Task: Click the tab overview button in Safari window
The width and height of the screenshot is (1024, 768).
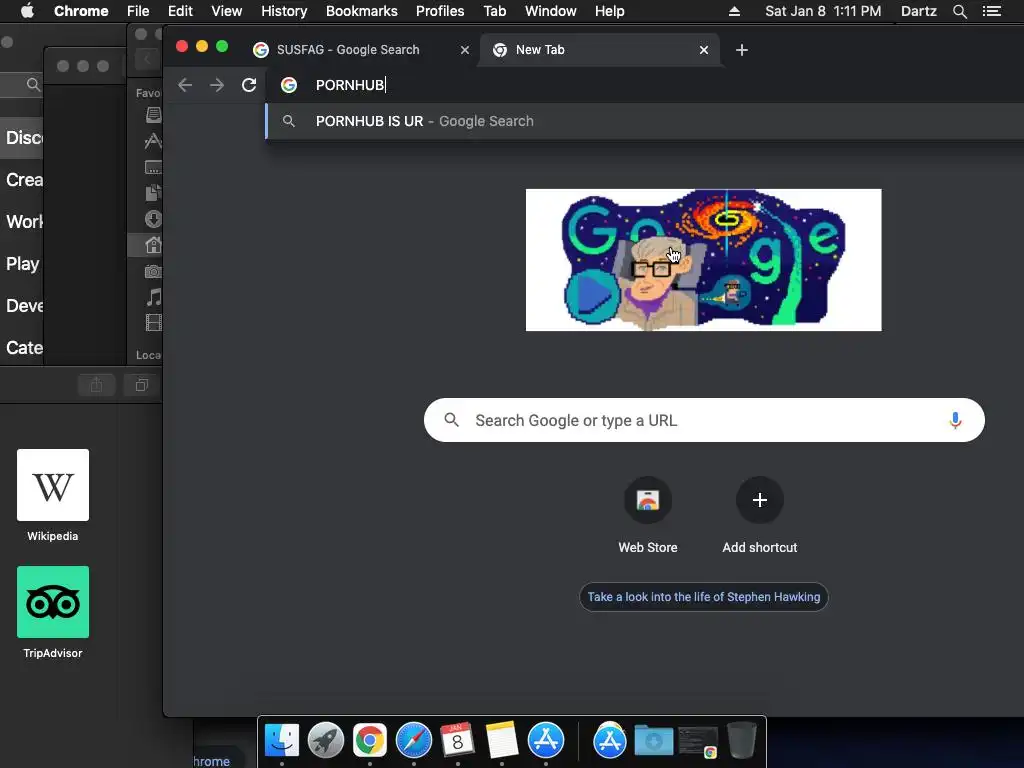Action: coord(142,385)
